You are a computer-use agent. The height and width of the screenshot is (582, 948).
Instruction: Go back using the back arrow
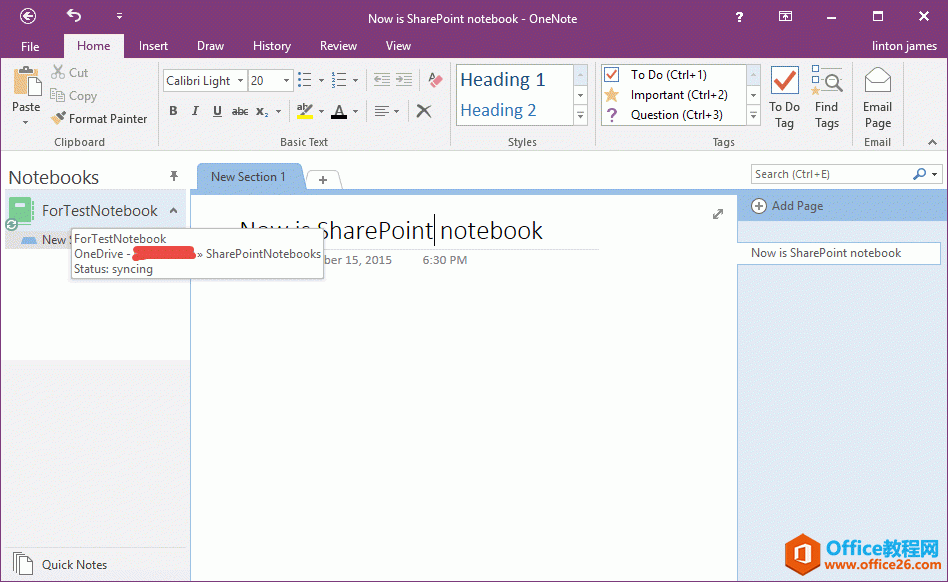28,16
